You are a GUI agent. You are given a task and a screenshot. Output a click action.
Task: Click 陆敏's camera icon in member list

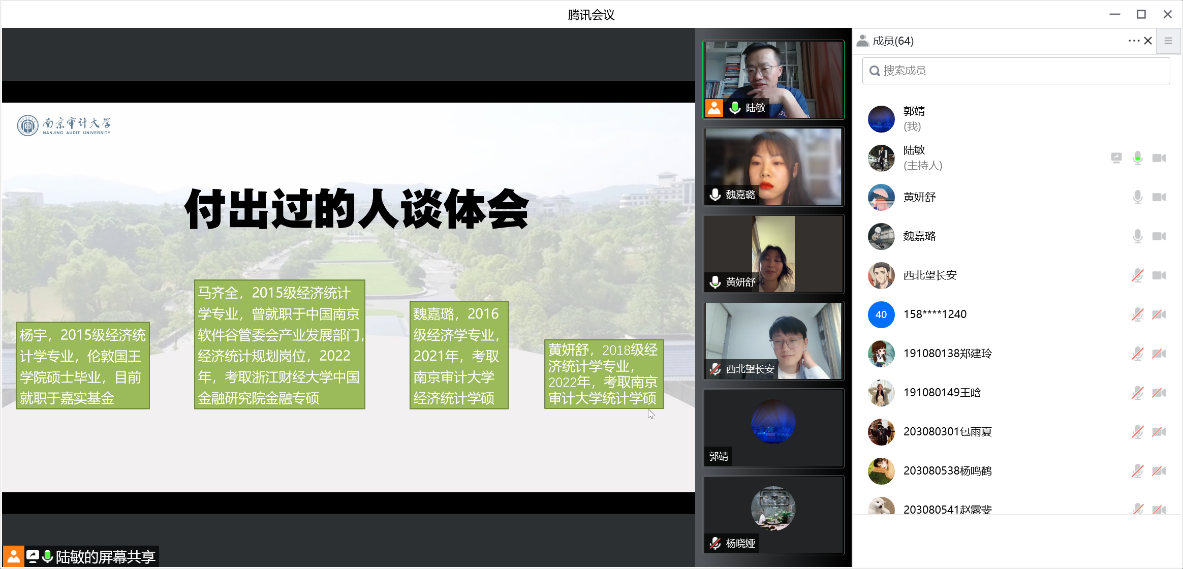click(1159, 158)
